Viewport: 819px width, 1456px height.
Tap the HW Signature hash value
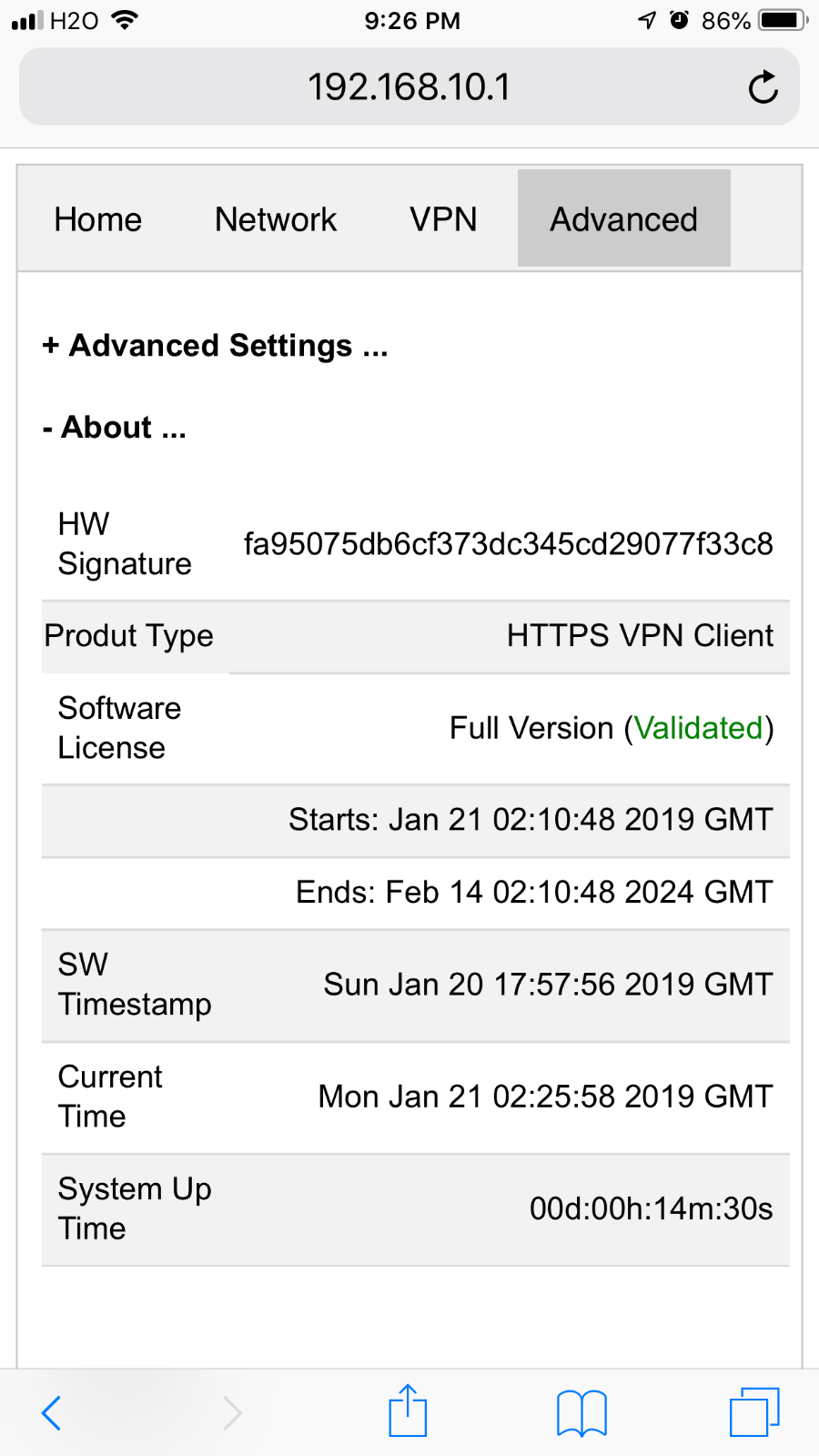[x=509, y=544]
